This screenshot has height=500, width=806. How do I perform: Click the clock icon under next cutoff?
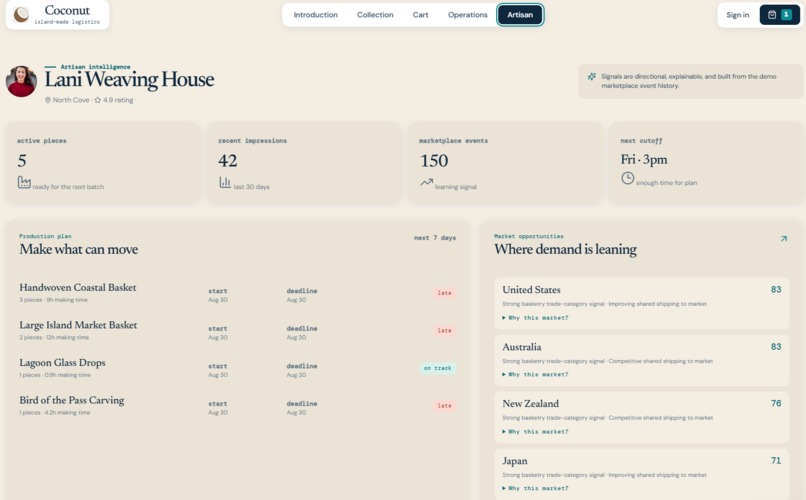(x=627, y=178)
